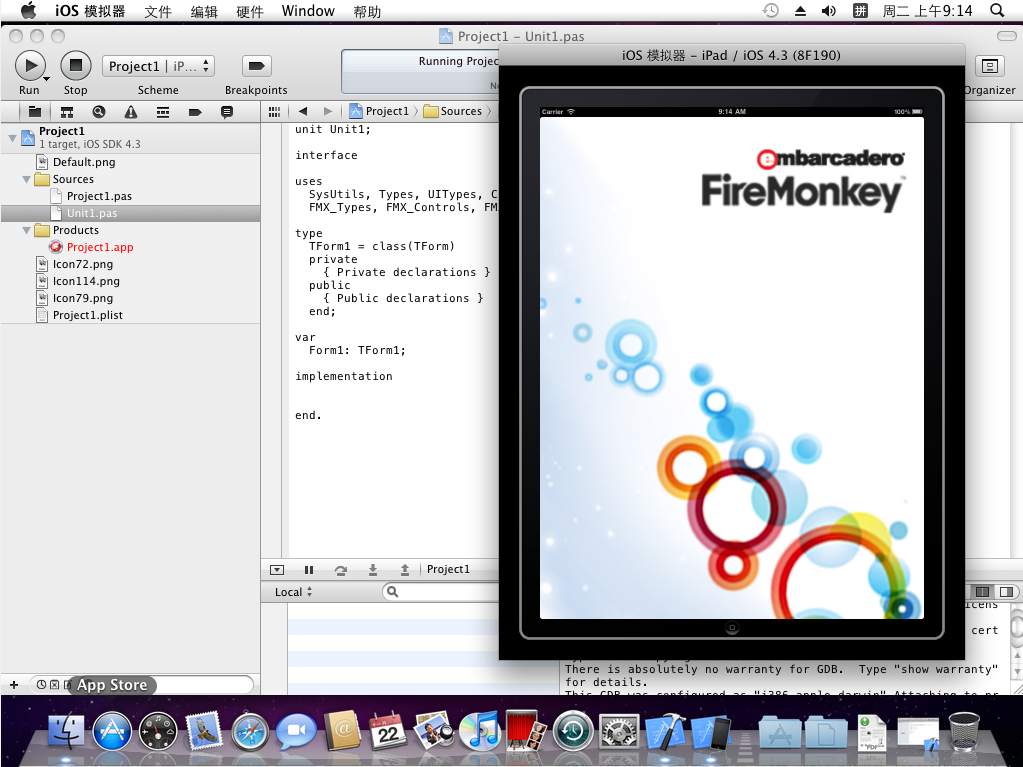
Task: Open the 文件 menu
Action: click(158, 11)
